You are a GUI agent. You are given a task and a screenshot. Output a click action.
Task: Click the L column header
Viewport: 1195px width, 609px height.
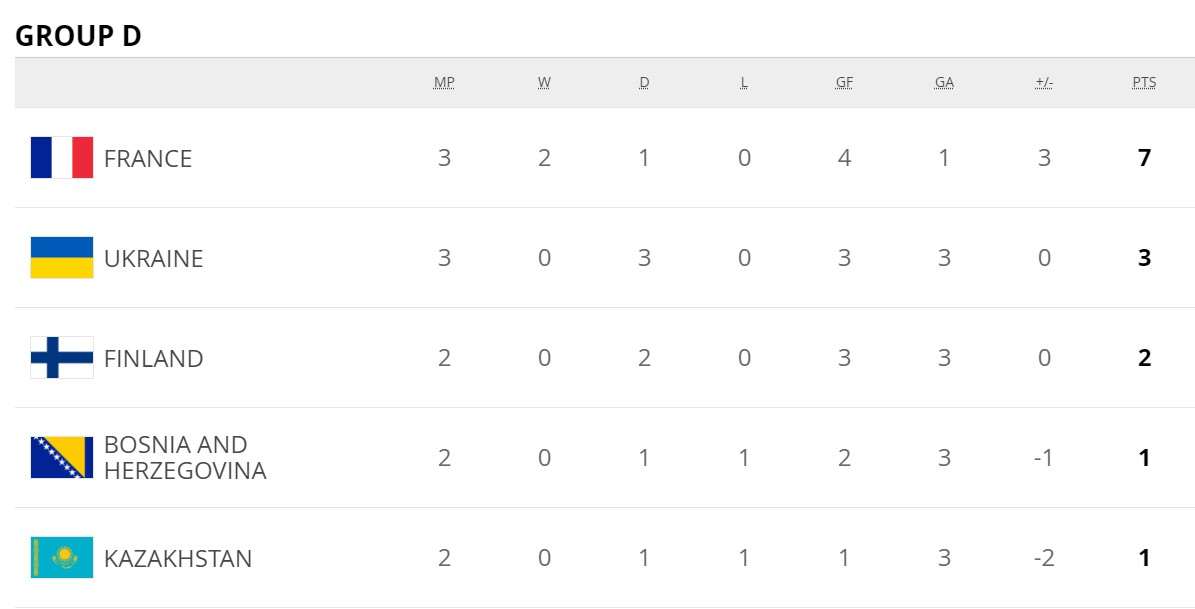[x=744, y=83]
